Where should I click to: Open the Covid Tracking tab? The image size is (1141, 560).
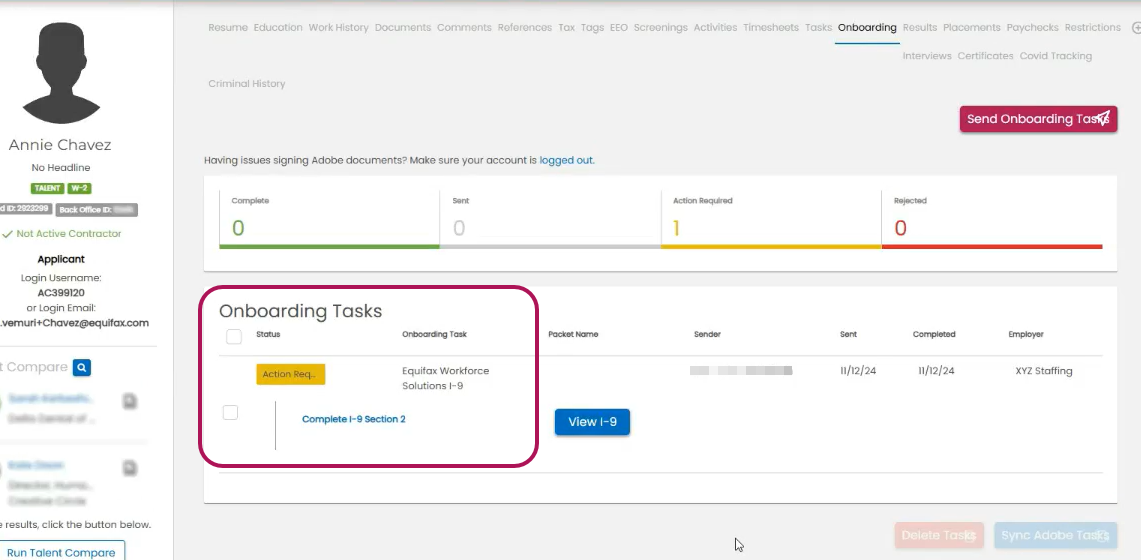(x=1055, y=56)
